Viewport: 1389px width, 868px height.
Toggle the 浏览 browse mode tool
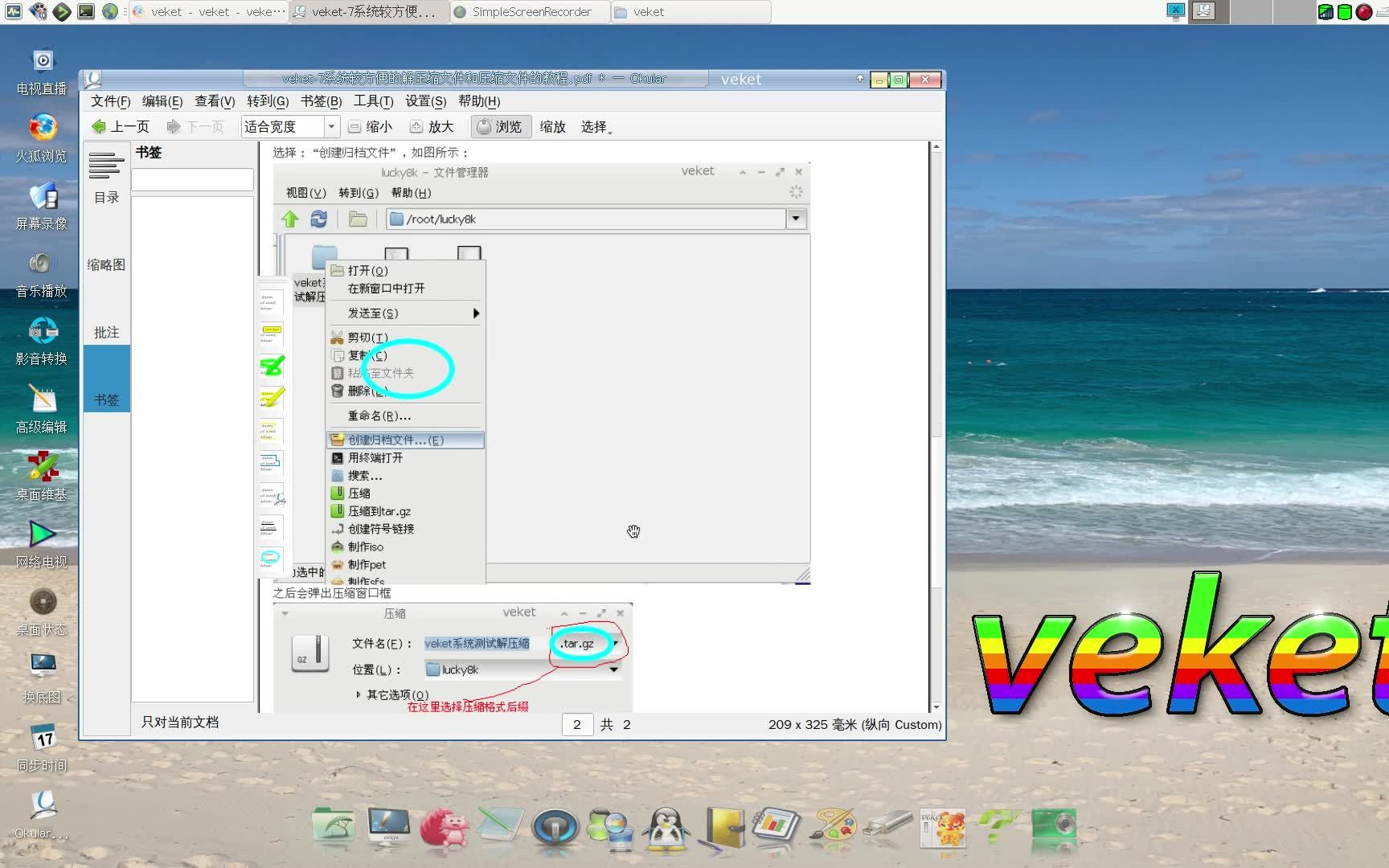pyautogui.click(x=500, y=127)
